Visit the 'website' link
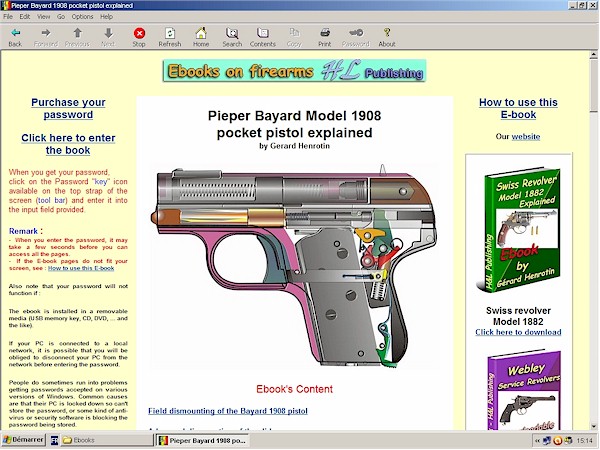 526,137
